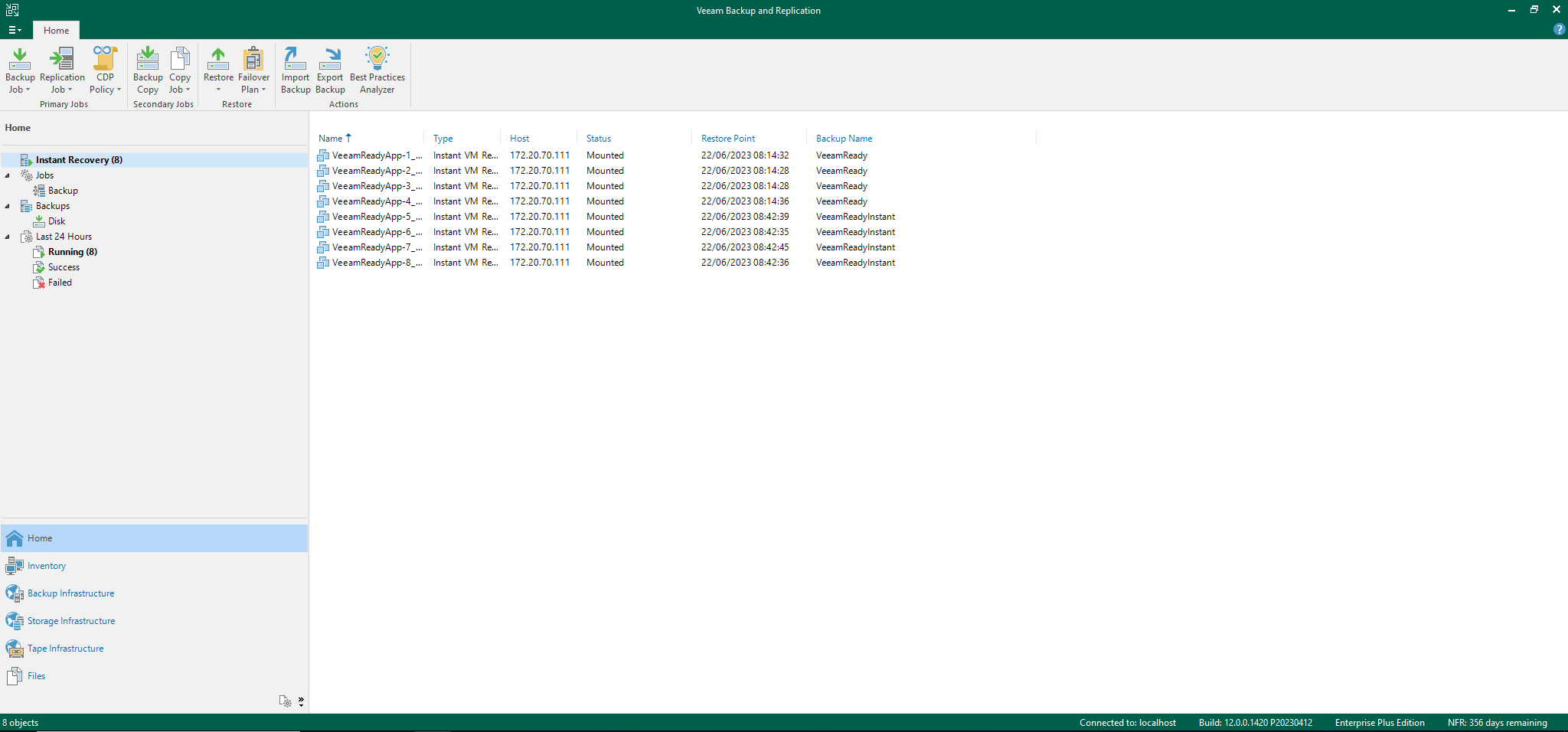
Task: Open Backup Infrastructure view
Action: pos(154,593)
